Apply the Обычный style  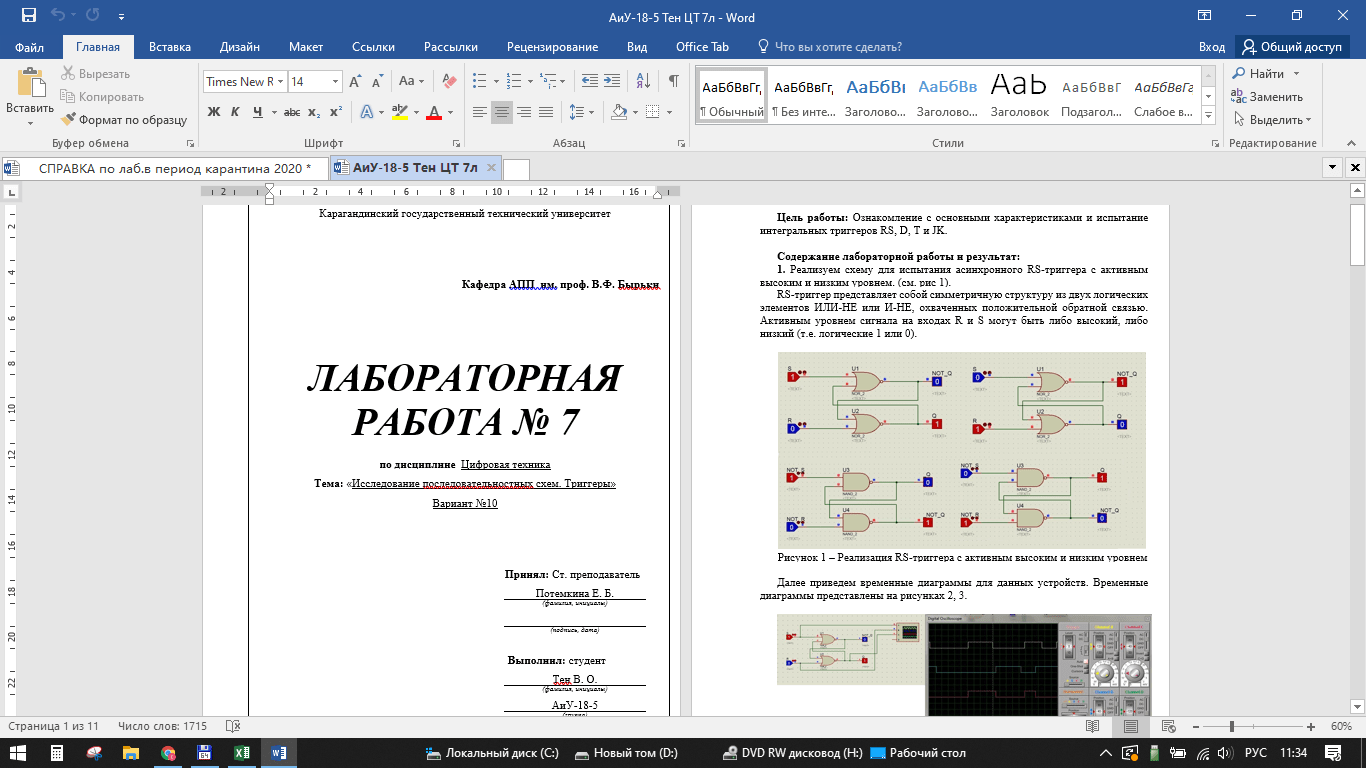point(731,96)
